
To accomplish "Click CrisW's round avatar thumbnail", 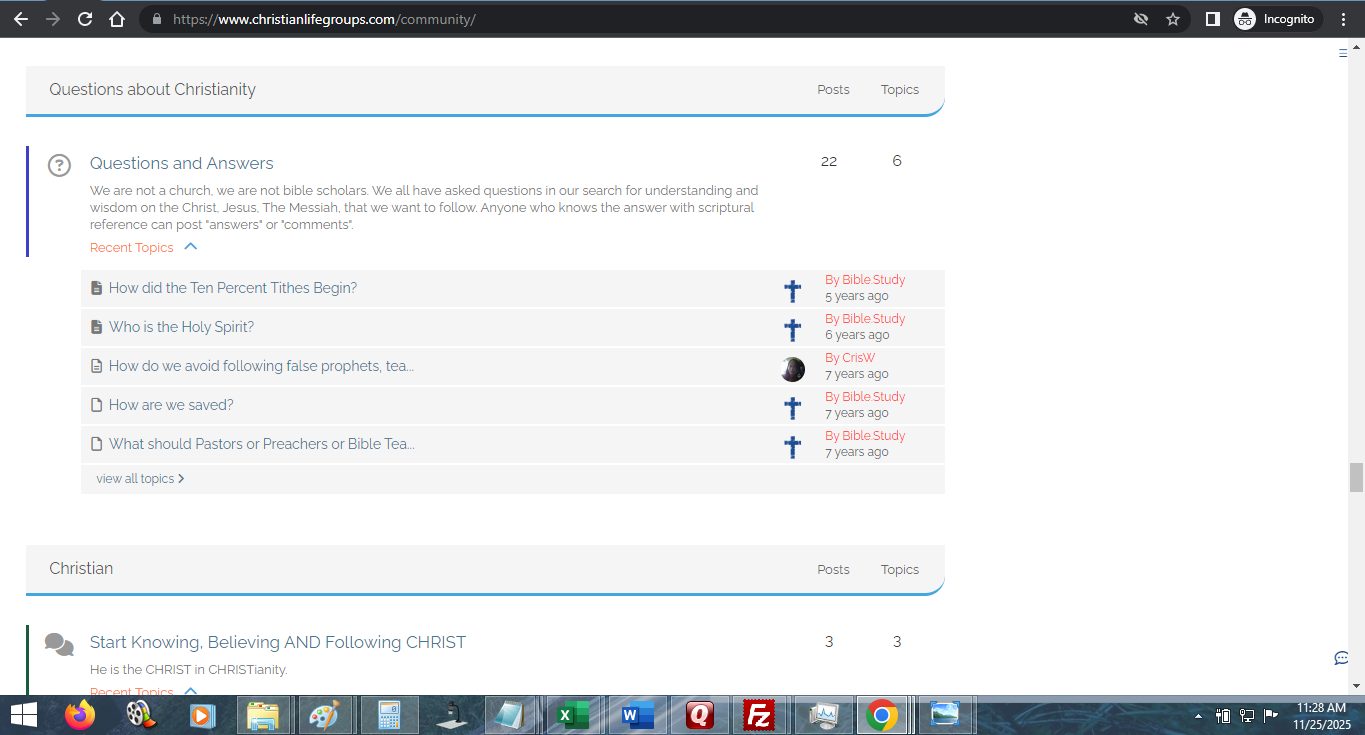I will (x=792, y=369).
